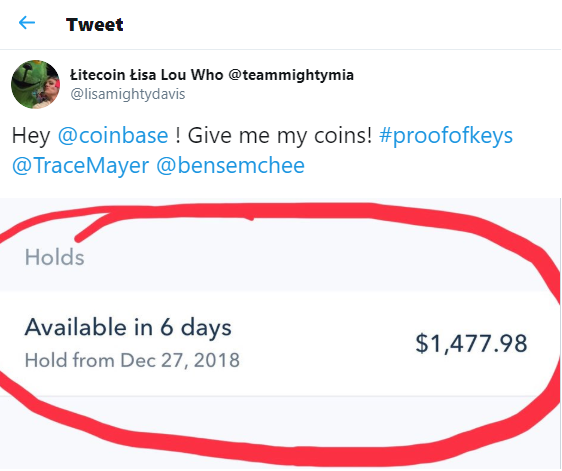Click the blue back arrow icon
The width and height of the screenshot is (562, 471).
tap(27, 23)
